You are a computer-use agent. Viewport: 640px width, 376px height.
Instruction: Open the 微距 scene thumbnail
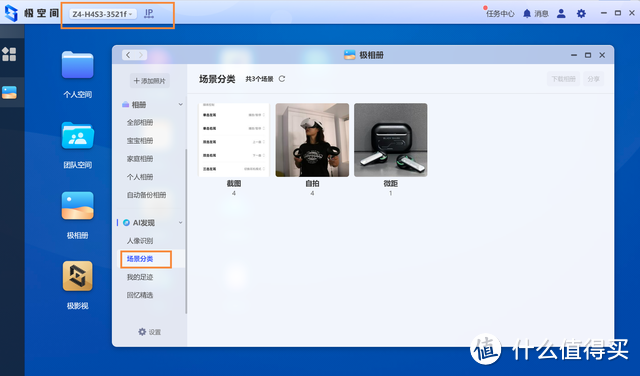(391, 140)
